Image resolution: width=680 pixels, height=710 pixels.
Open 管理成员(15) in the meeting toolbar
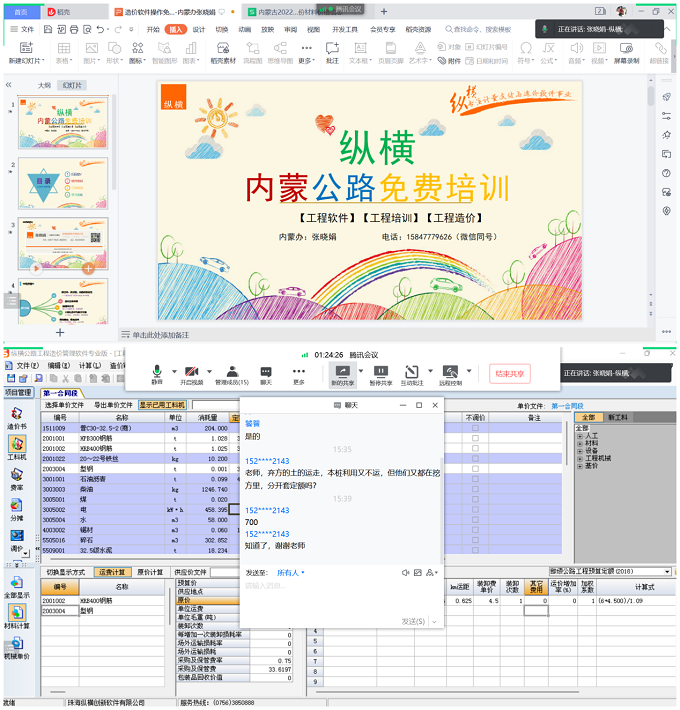coord(232,374)
